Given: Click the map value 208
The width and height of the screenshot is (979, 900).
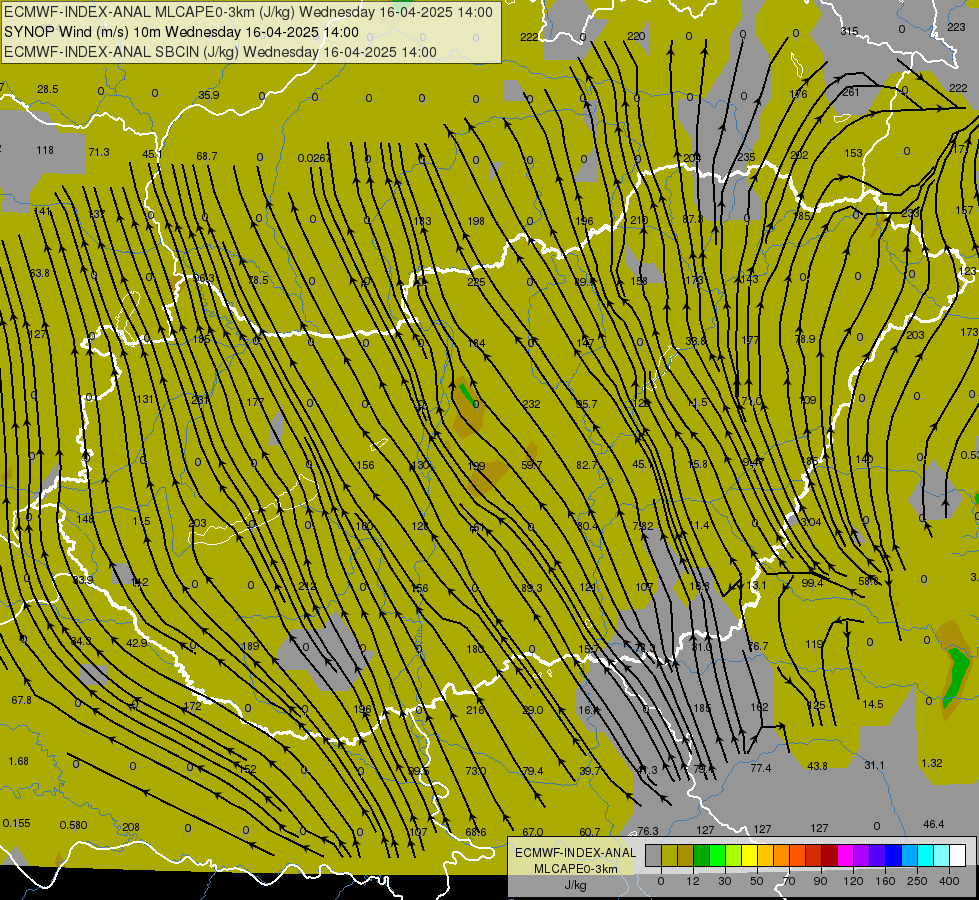Looking at the screenshot, I should pyautogui.click(x=130, y=828).
